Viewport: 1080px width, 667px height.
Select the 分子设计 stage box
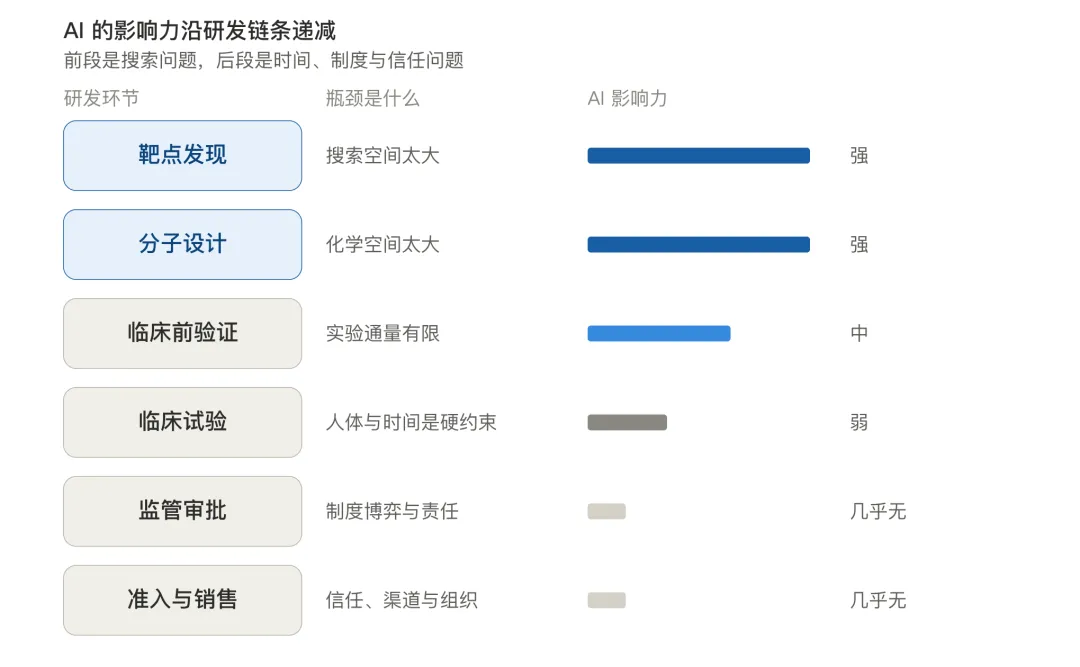pyautogui.click(x=183, y=245)
